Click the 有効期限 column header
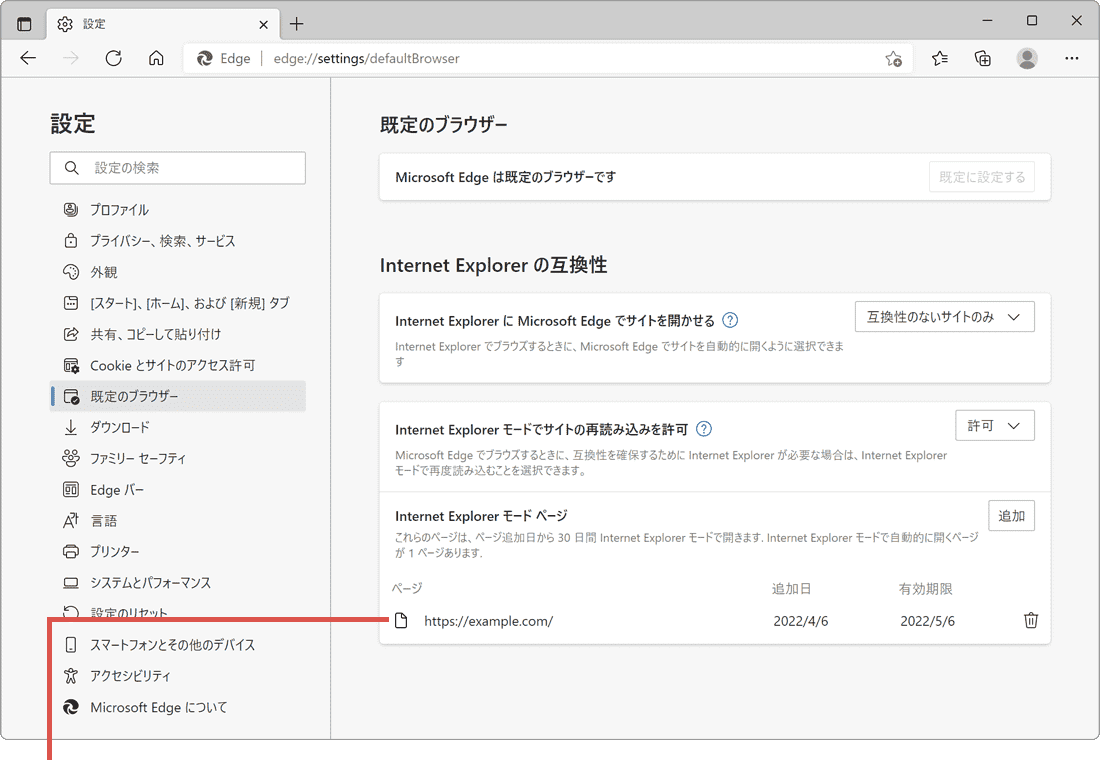Viewport: 1100px width, 760px height. click(x=925, y=589)
